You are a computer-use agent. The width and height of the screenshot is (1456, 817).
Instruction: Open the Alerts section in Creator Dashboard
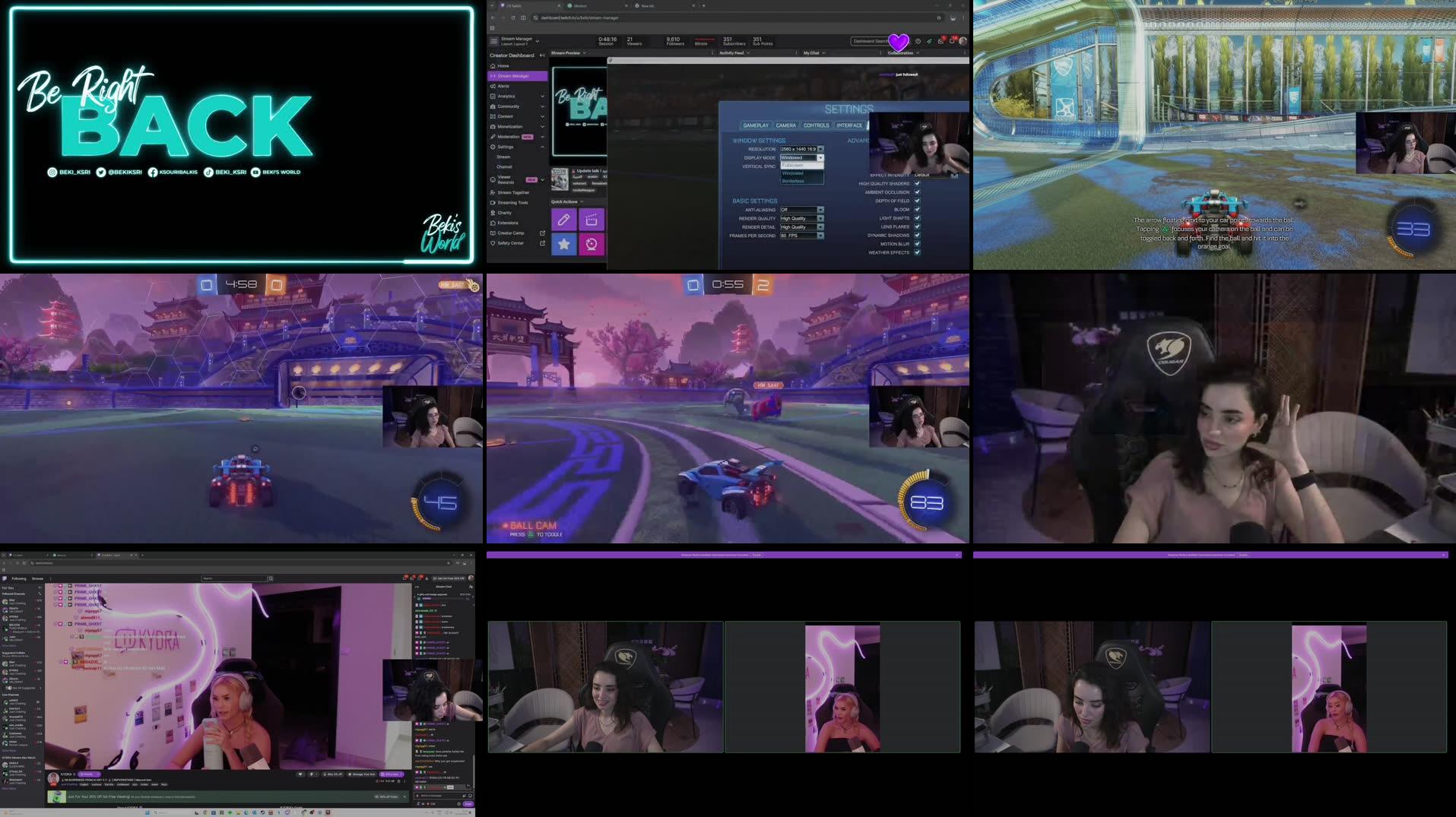[x=503, y=86]
